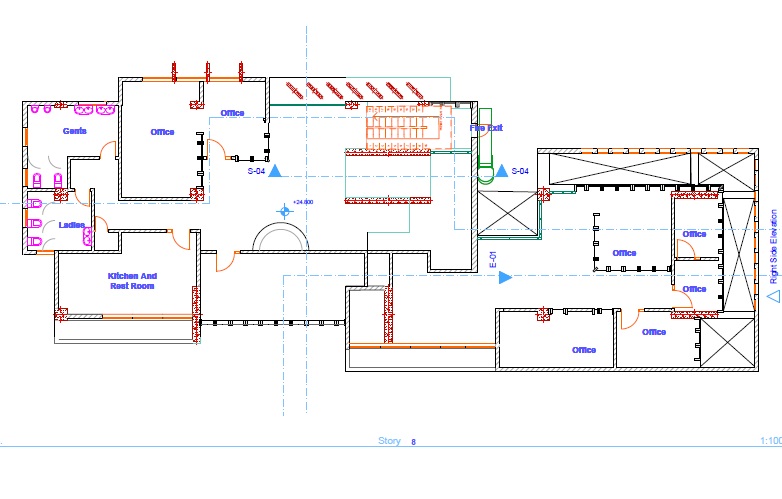The image size is (782, 499).
Task: Select the Gents room label
Action: pos(75,131)
